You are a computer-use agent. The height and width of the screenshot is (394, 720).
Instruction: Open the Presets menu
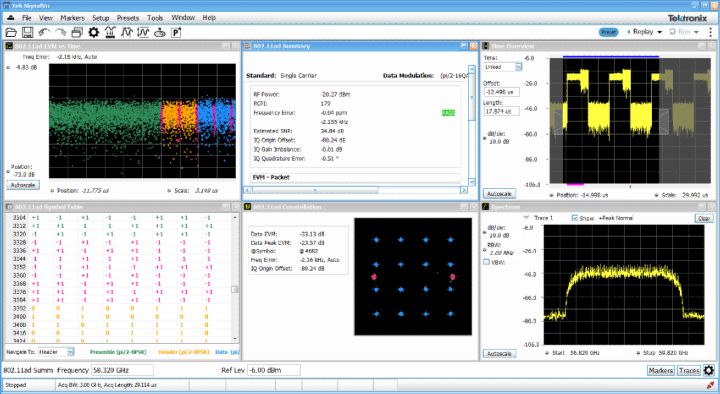tap(128, 18)
